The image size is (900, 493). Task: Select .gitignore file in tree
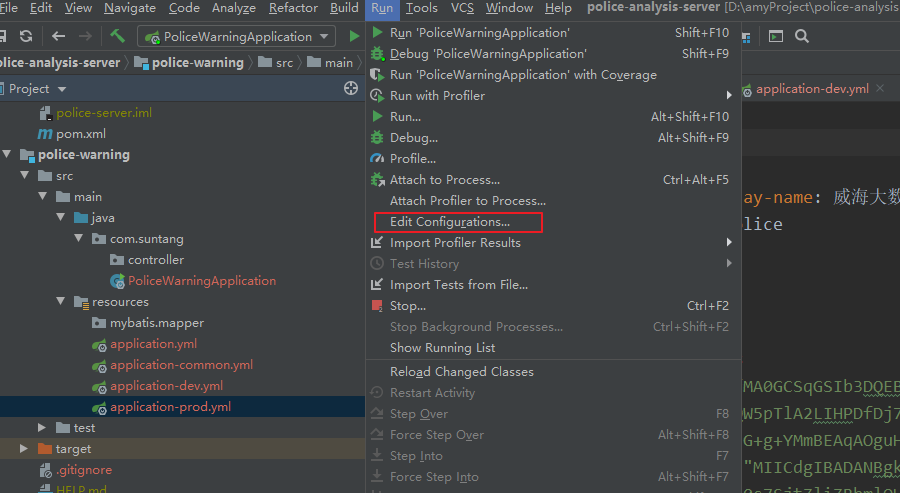point(84,470)
